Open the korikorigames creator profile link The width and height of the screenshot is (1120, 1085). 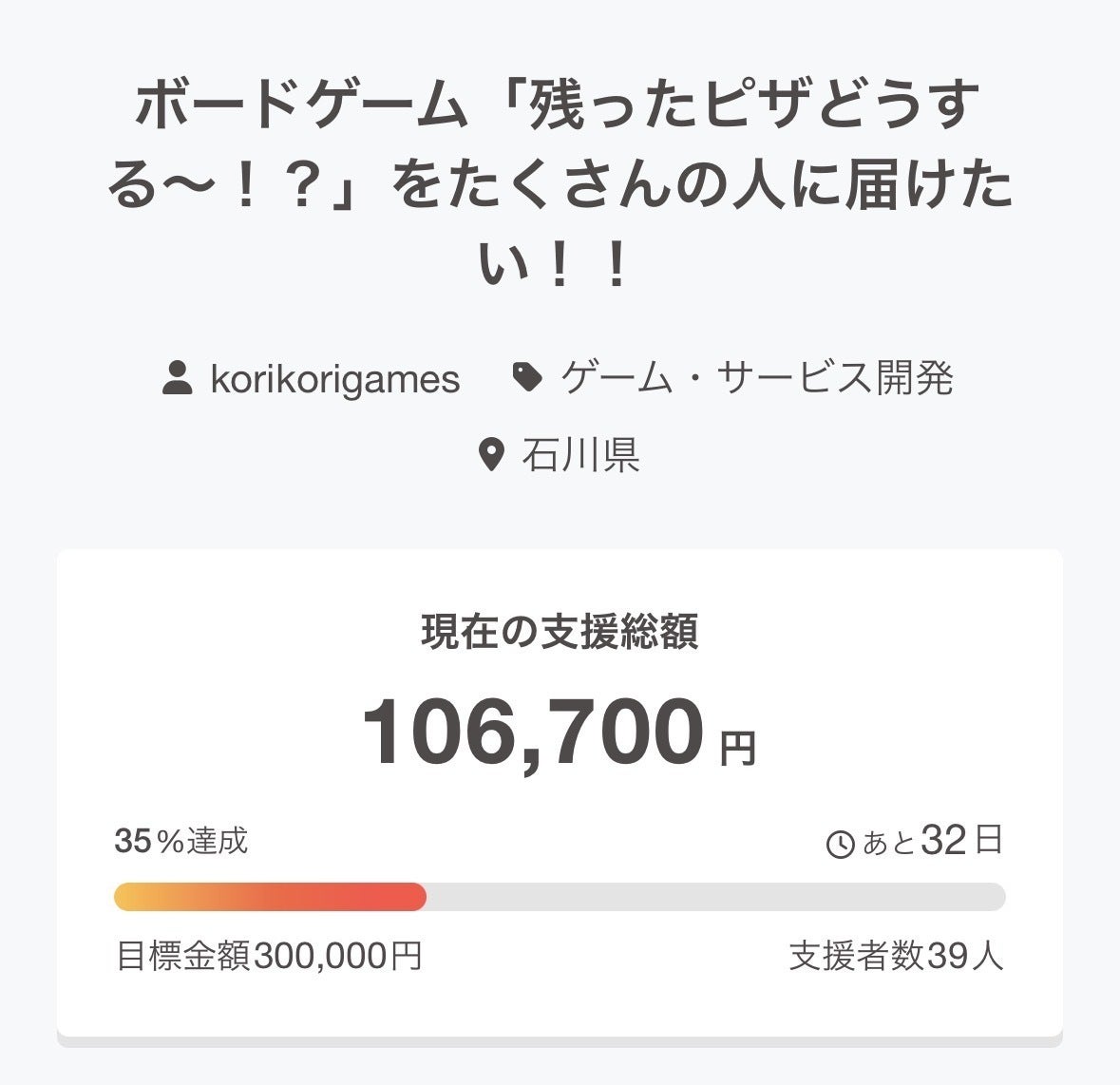pyautogui.click(x=334, y=379)
